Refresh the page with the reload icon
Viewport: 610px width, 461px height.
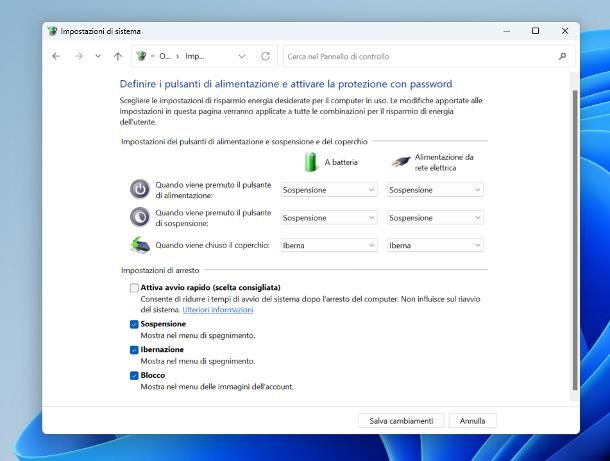click(x=265, y=56)
